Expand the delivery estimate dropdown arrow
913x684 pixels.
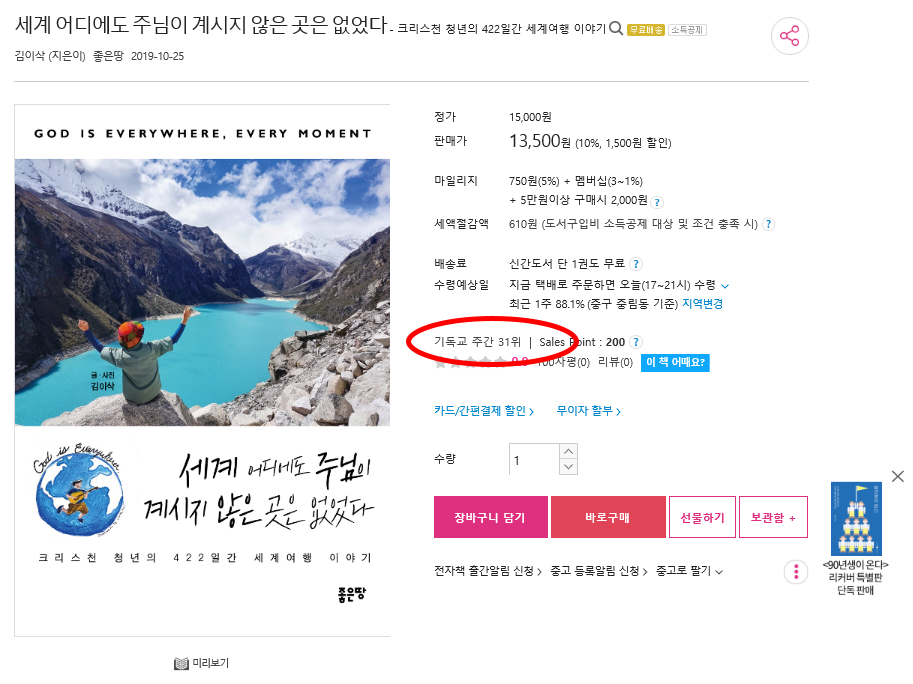click(x=725, y=286)
